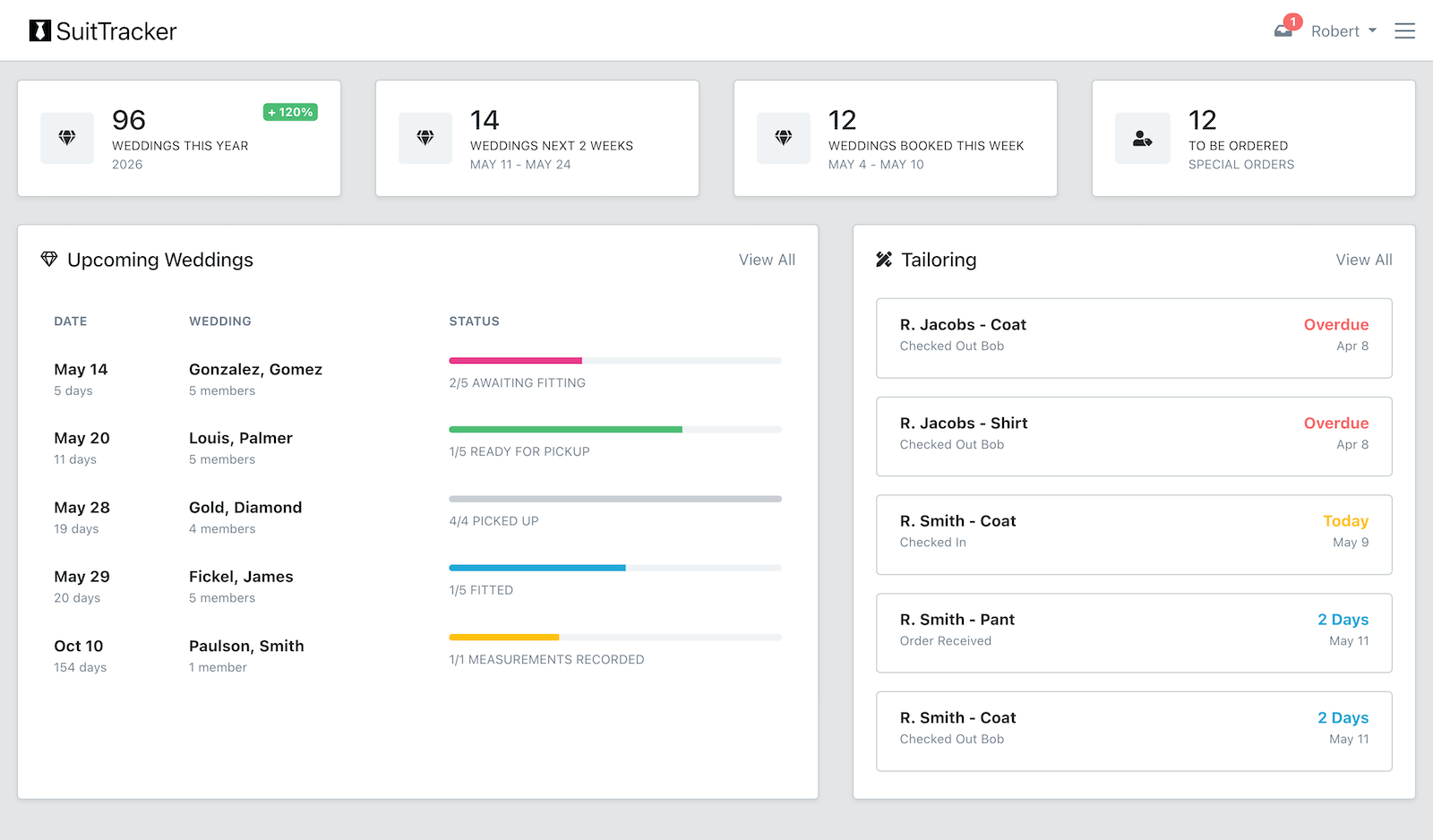Image resolution: width=1433 pixels, height=840 pixels.
Task: Click the TO BE ORDERED label
Action: click(1239, 146)
